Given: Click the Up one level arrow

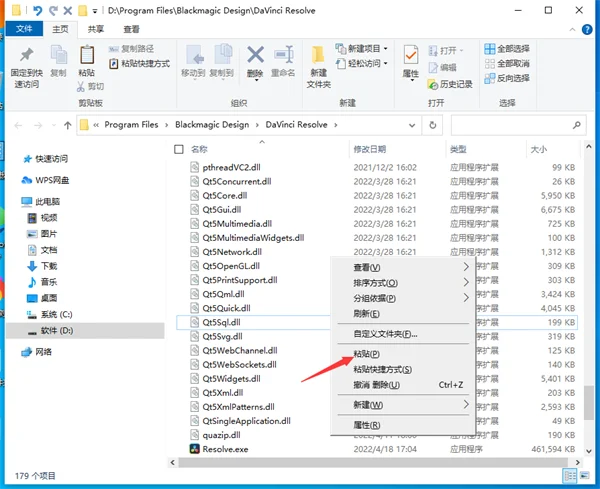Looking at the screenshot, I should [68, 125].
